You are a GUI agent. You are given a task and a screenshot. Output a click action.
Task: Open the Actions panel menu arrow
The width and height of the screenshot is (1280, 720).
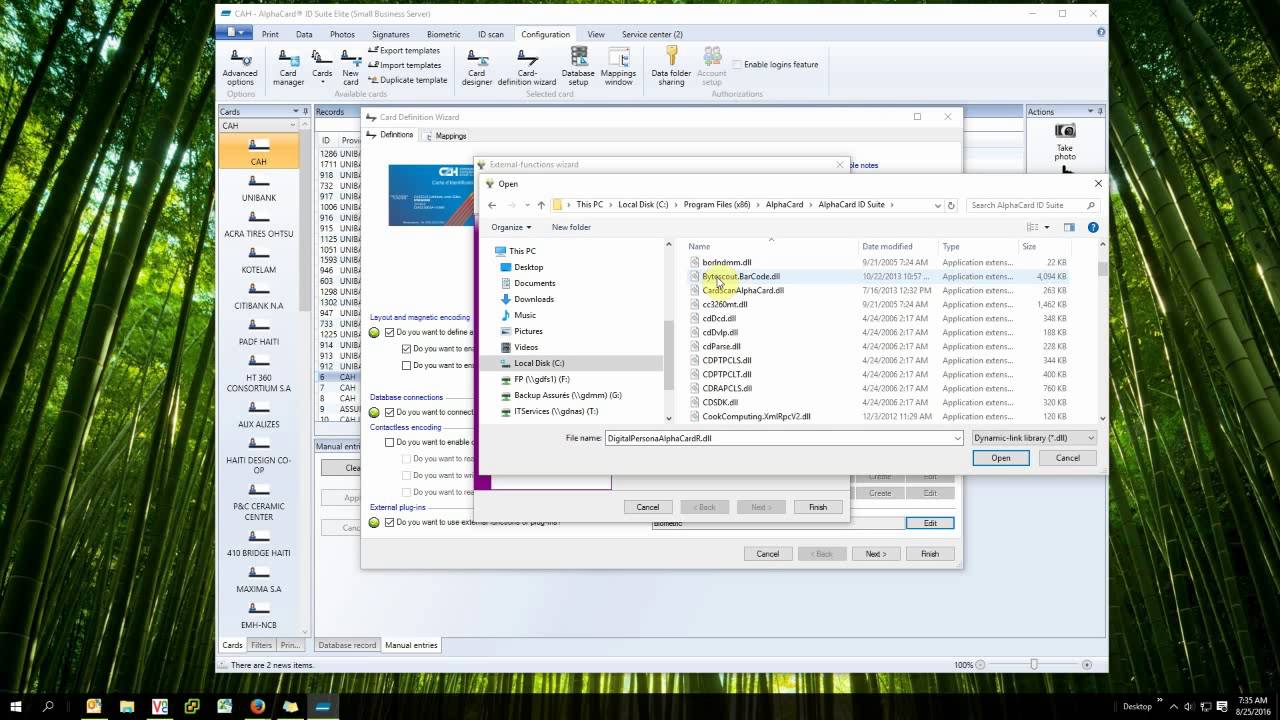point(1089,112)
